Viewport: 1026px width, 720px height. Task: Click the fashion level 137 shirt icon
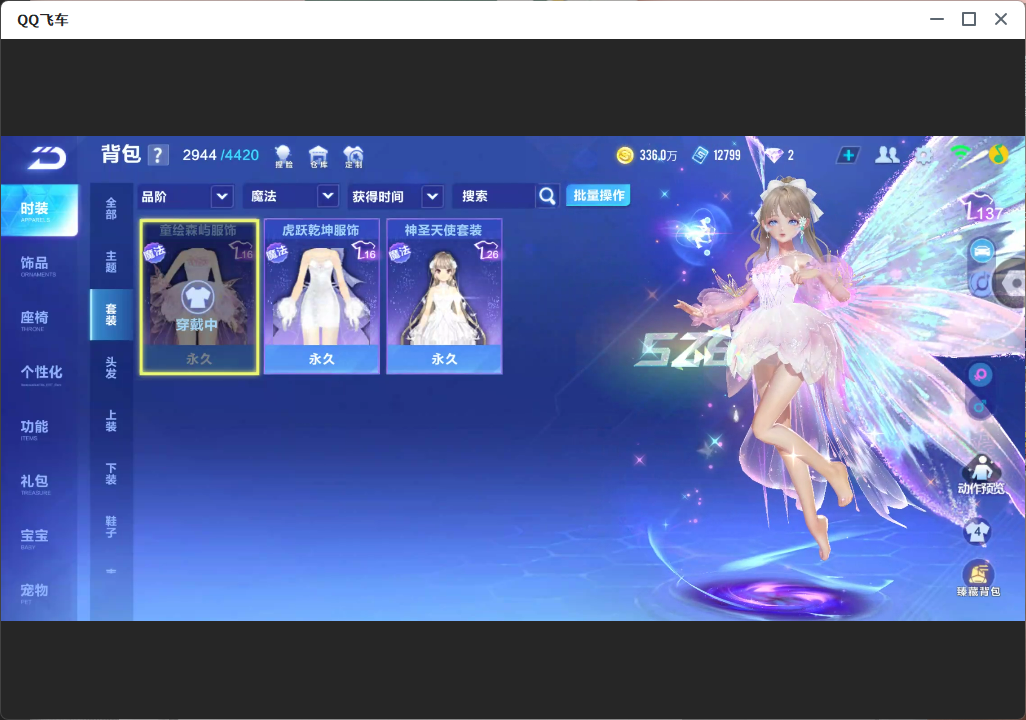[983, 207]
